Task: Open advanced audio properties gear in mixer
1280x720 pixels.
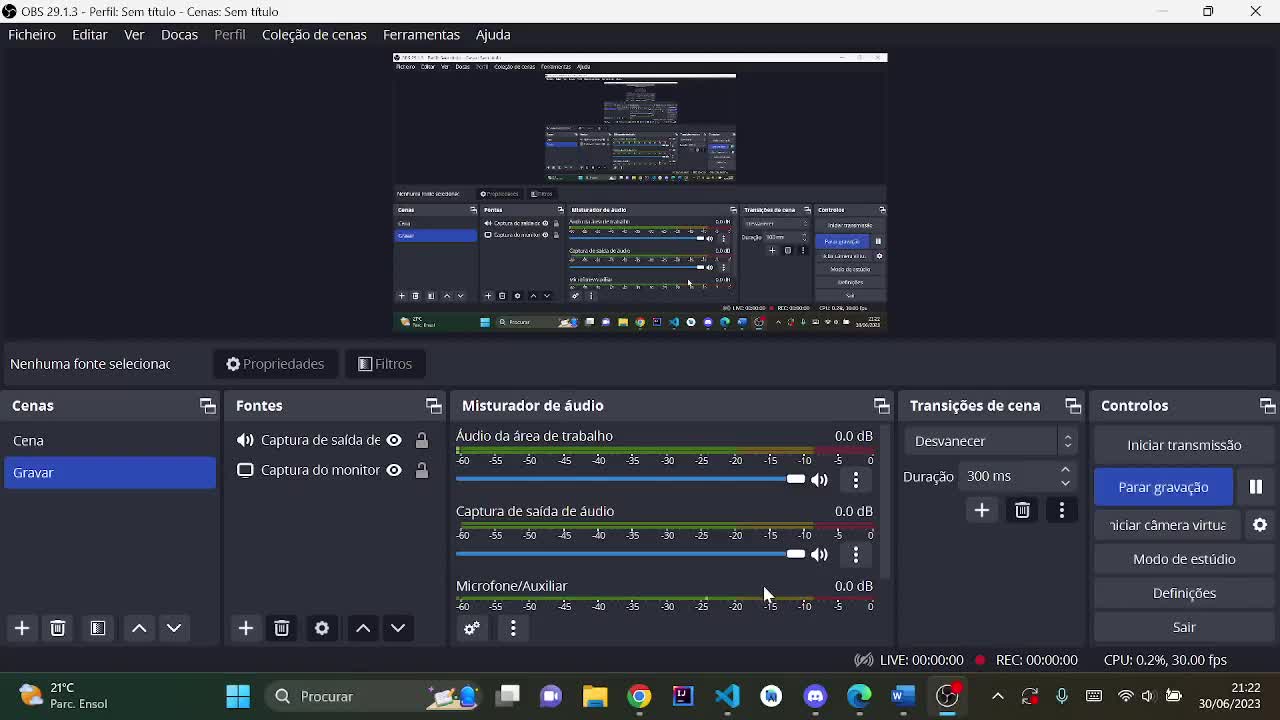Action: click(472, 628)
